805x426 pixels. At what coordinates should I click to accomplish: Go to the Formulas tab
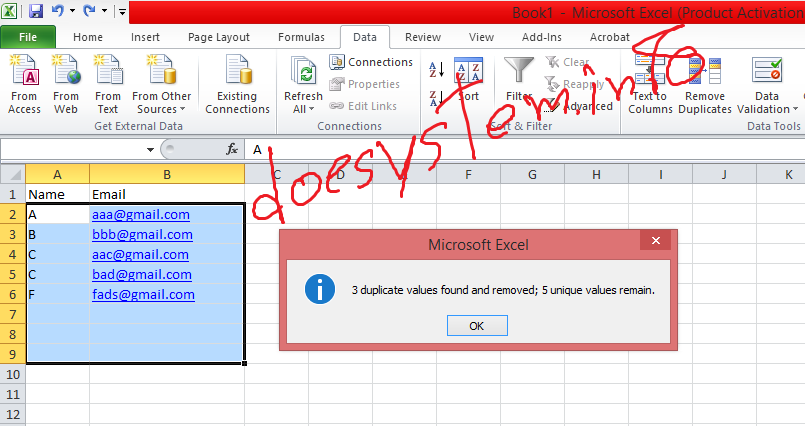[x=301, y=37]
